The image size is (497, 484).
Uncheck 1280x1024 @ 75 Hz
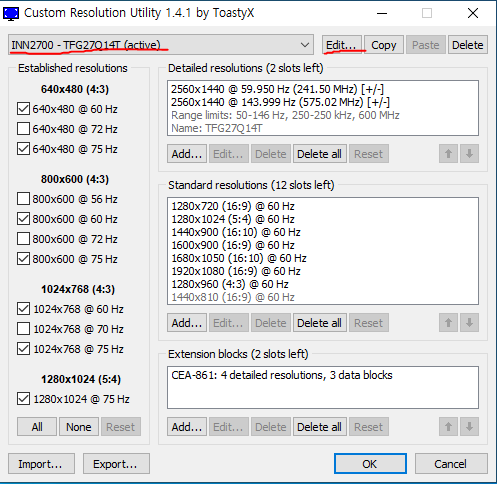coord(23,399)
